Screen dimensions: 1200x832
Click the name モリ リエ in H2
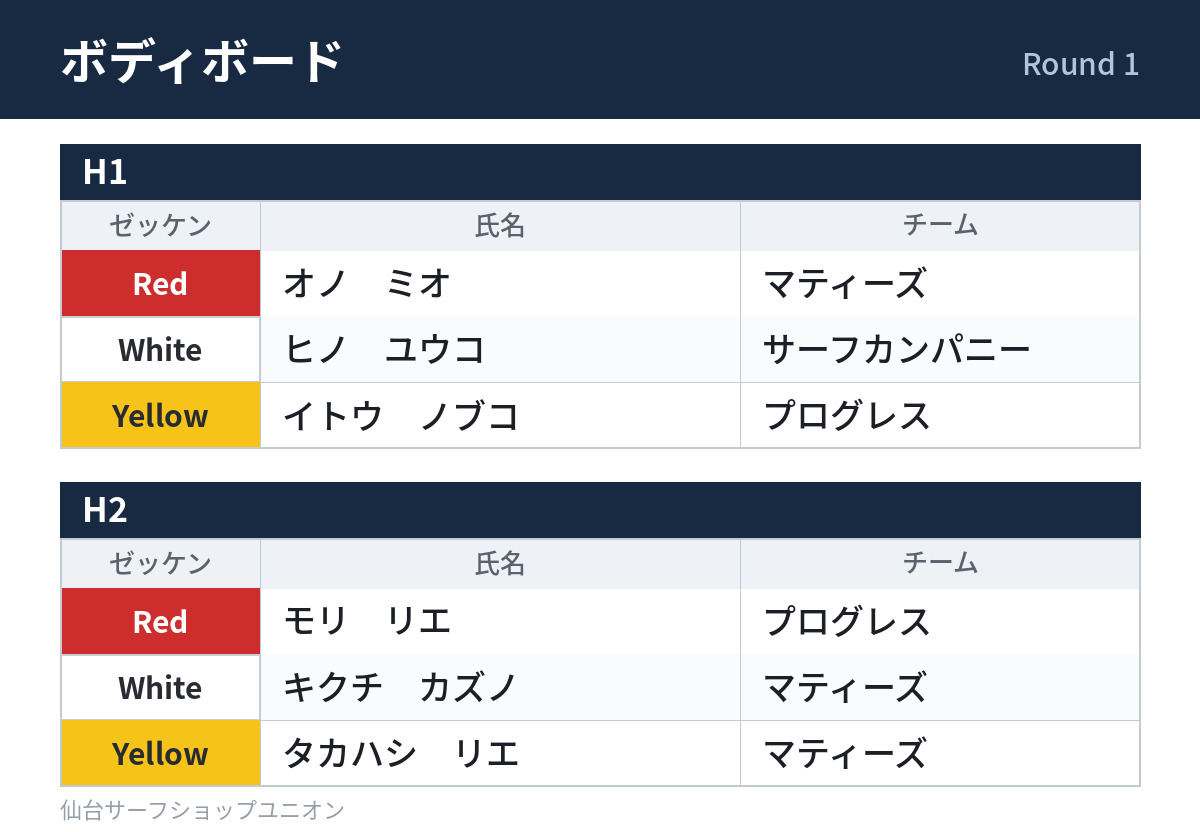(x=367, y=622)
